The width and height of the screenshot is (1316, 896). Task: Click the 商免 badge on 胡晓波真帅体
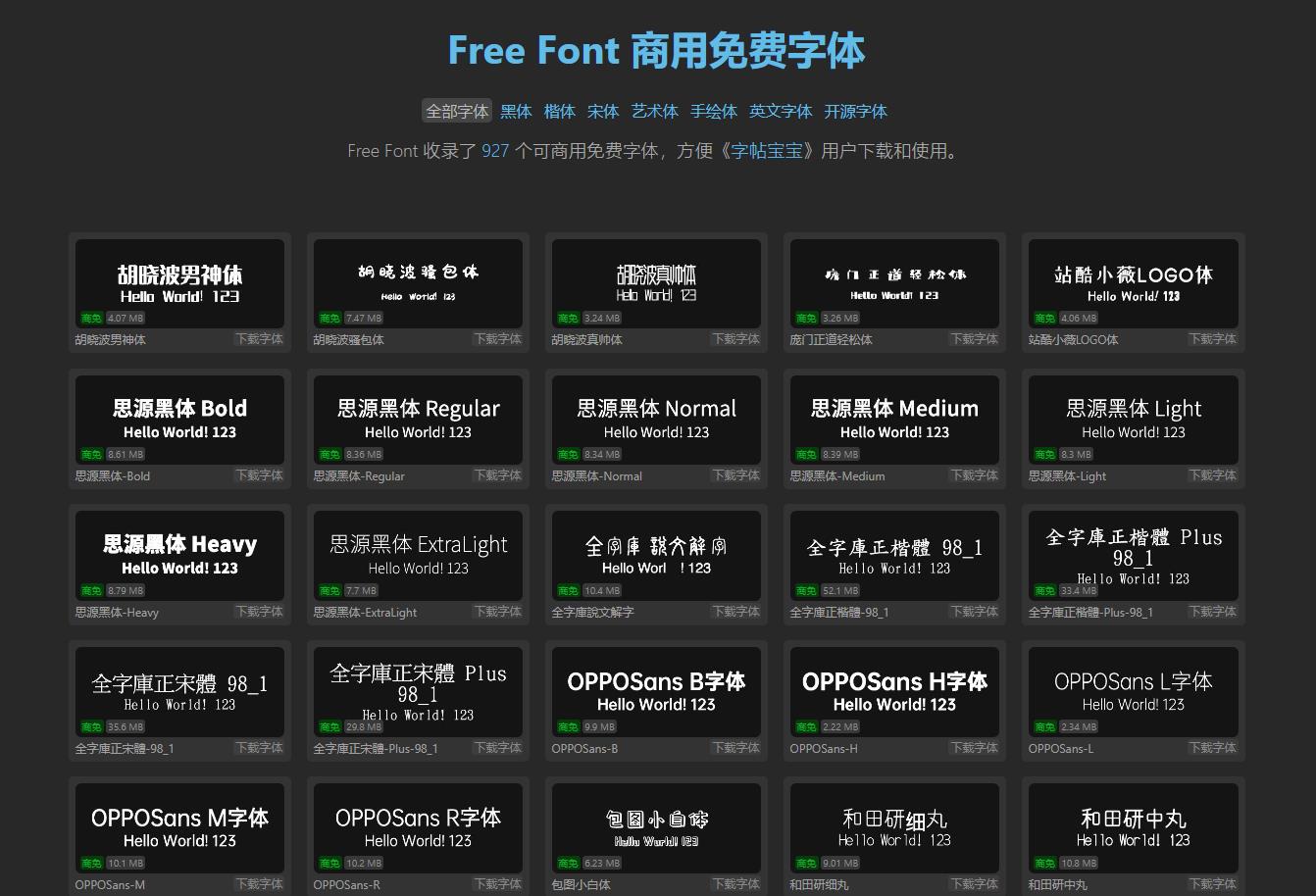[568, 318]
